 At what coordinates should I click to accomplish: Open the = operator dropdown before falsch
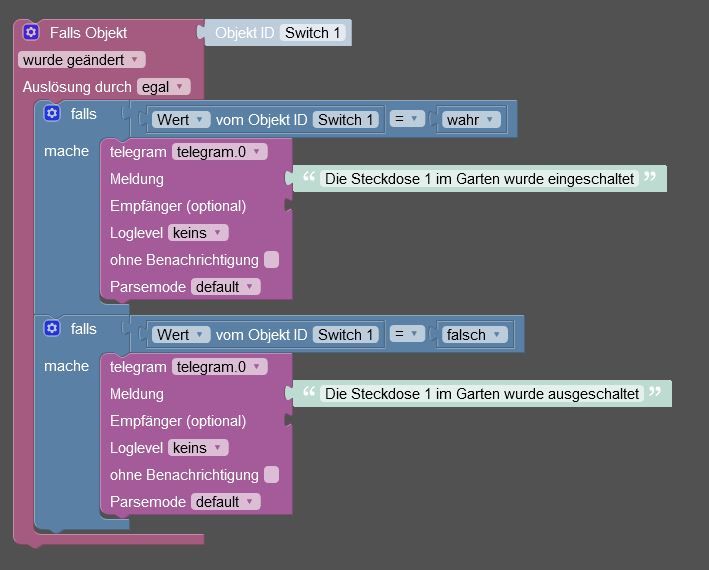point(407,334)
